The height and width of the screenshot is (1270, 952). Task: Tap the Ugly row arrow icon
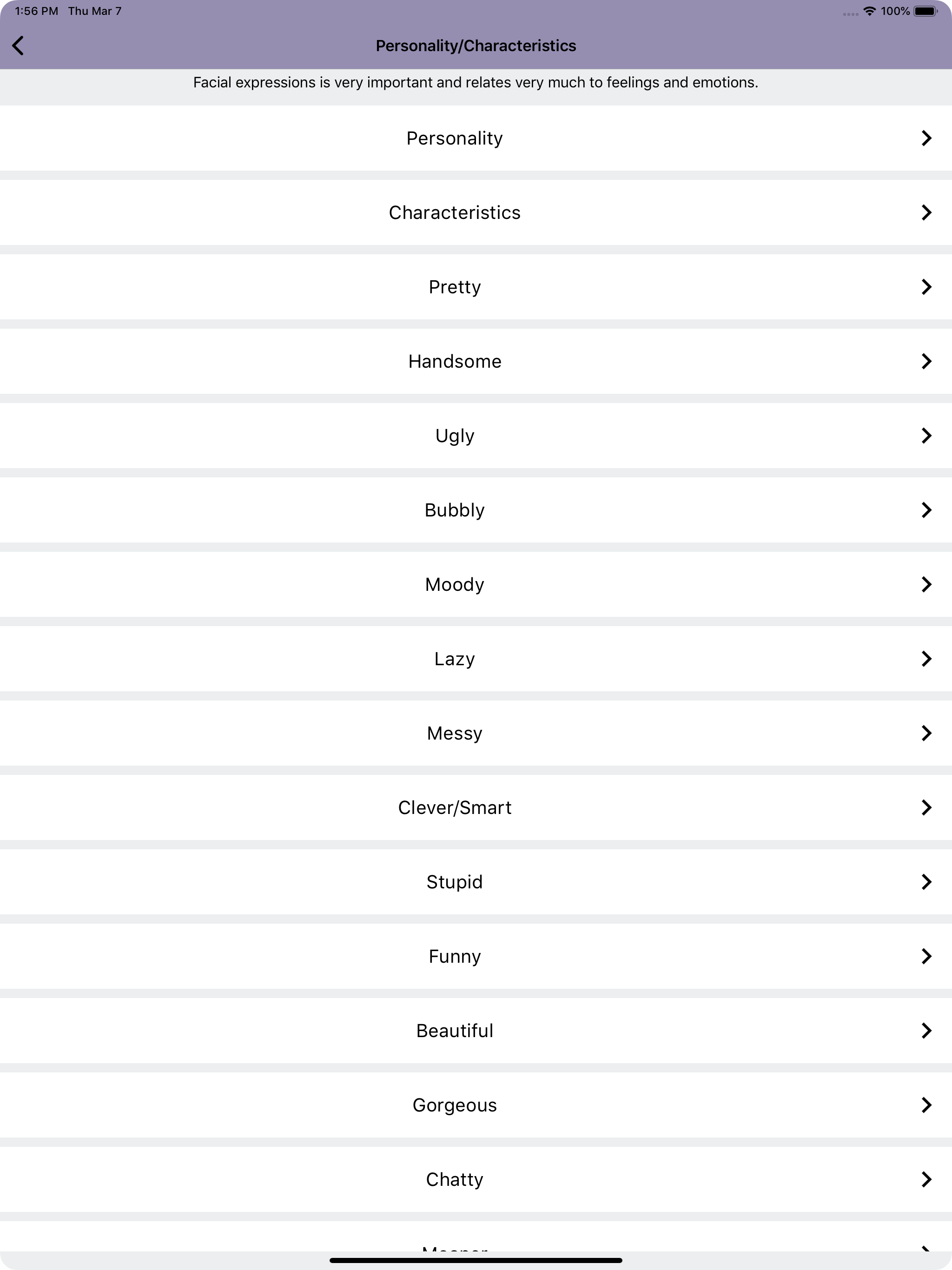pos(926,435)
